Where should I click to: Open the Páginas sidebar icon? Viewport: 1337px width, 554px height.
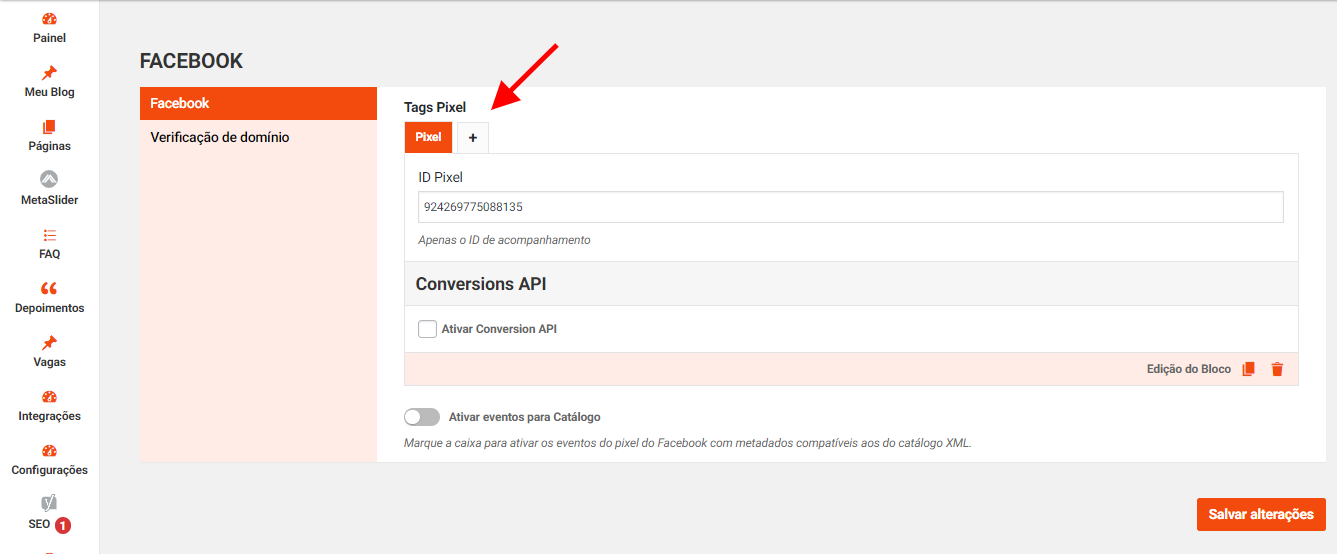coord(49,127)
